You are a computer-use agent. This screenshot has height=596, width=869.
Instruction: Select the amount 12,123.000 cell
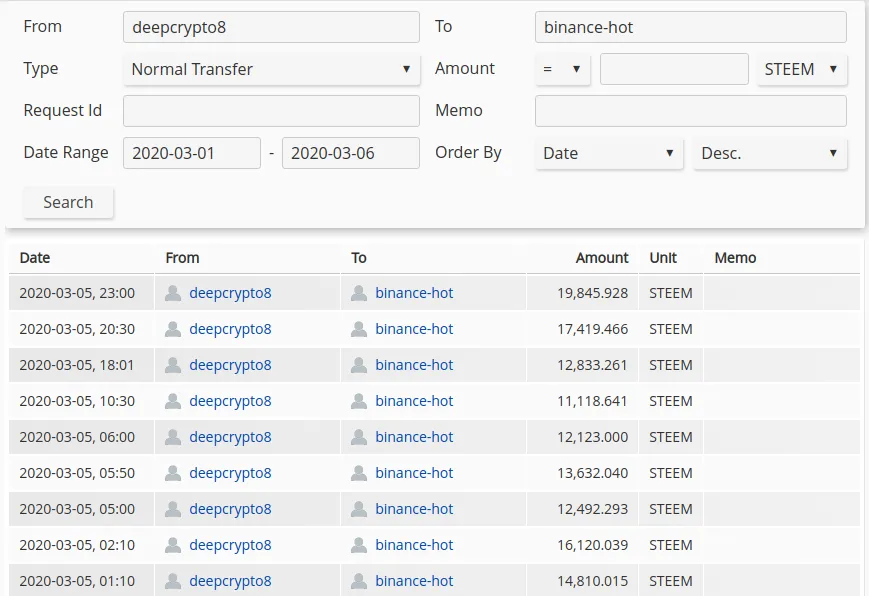582,437
